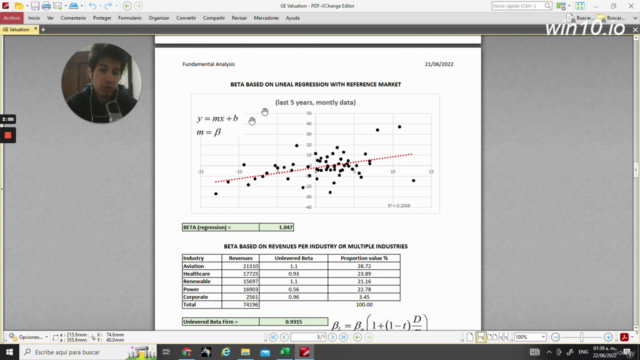Viewport: 640px width, 360px height.
Task: Select the GE Valuation document tab
Action: click(16, 29)
